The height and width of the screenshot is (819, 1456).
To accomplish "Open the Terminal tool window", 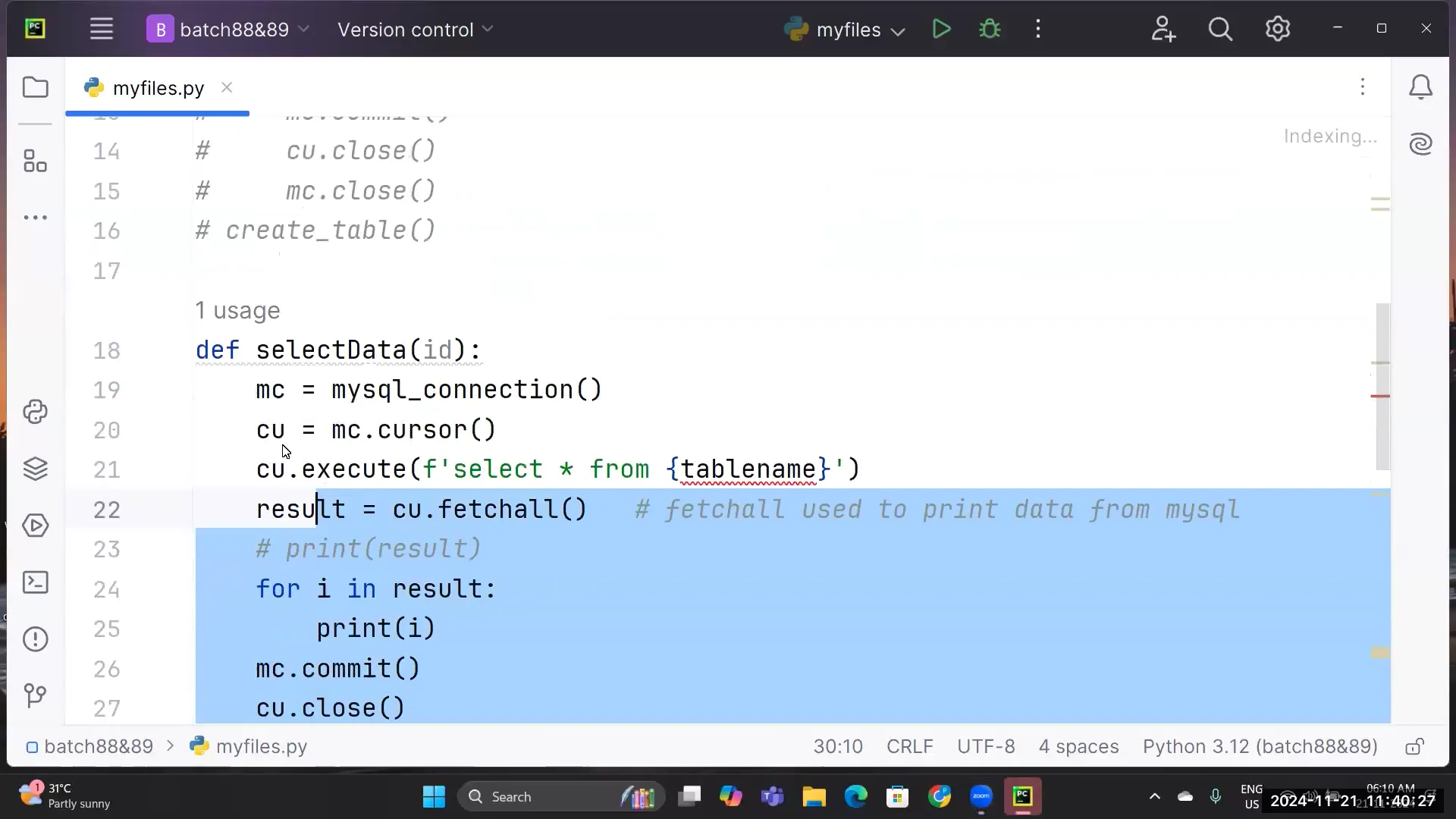I will point(36,582).
